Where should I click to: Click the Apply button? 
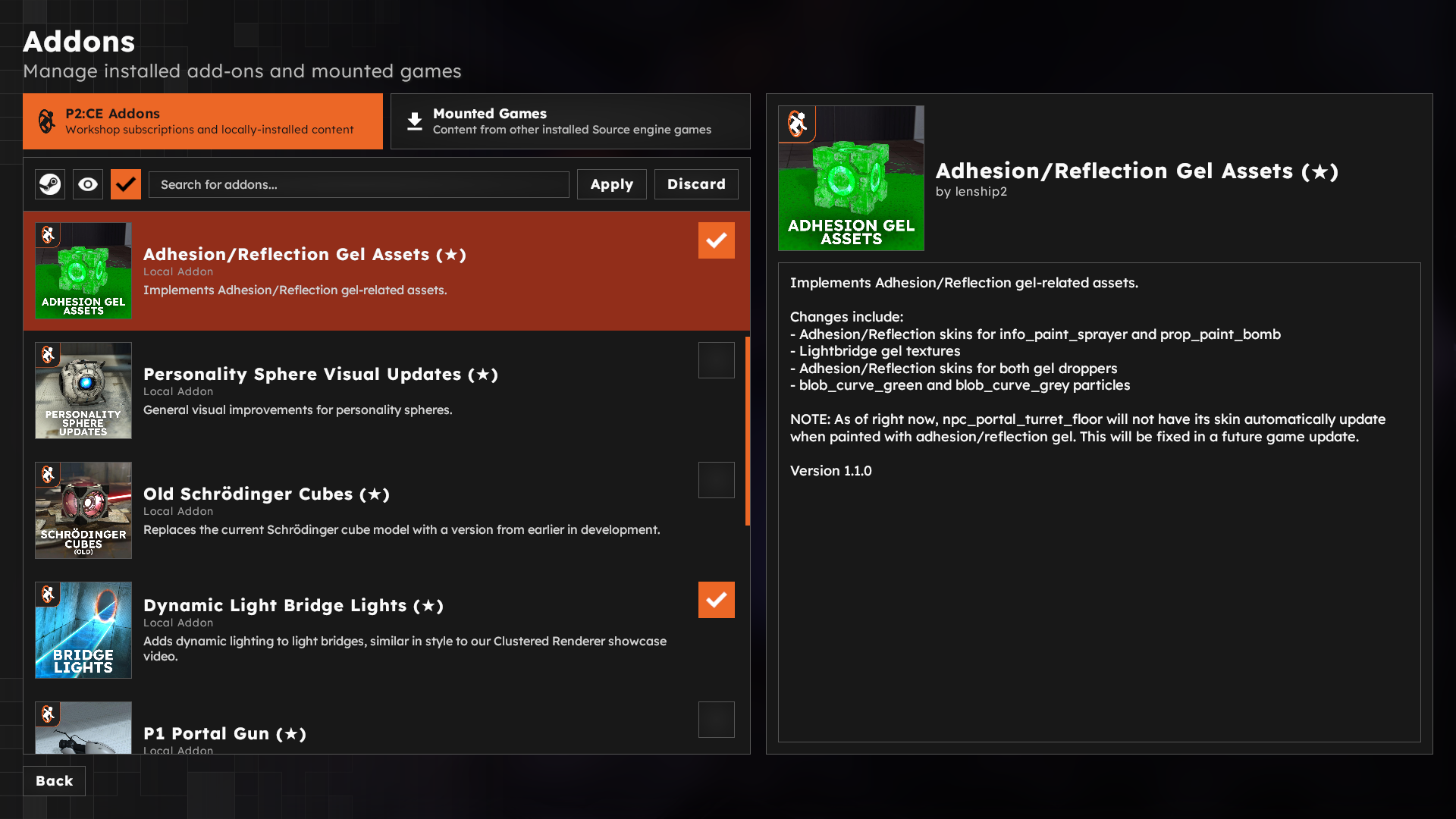pos(611,184)
